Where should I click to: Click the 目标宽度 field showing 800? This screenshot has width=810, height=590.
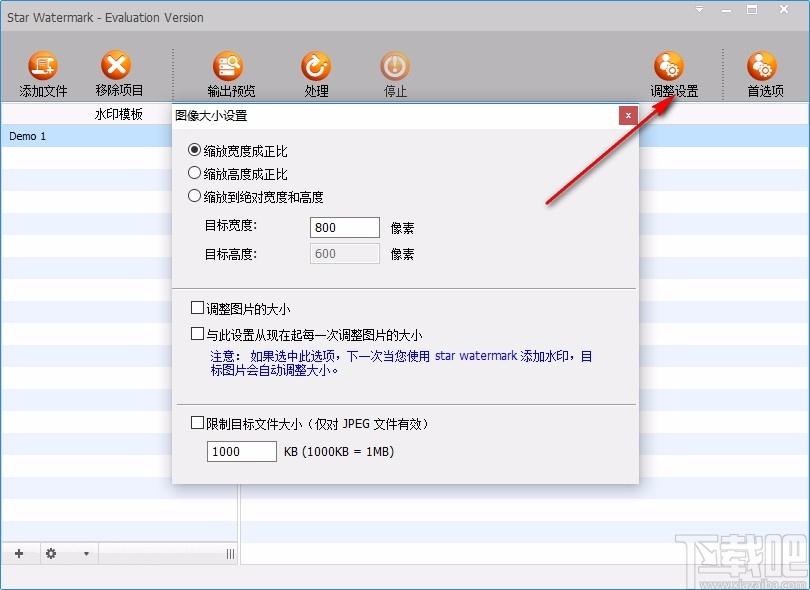coord(345,227)
